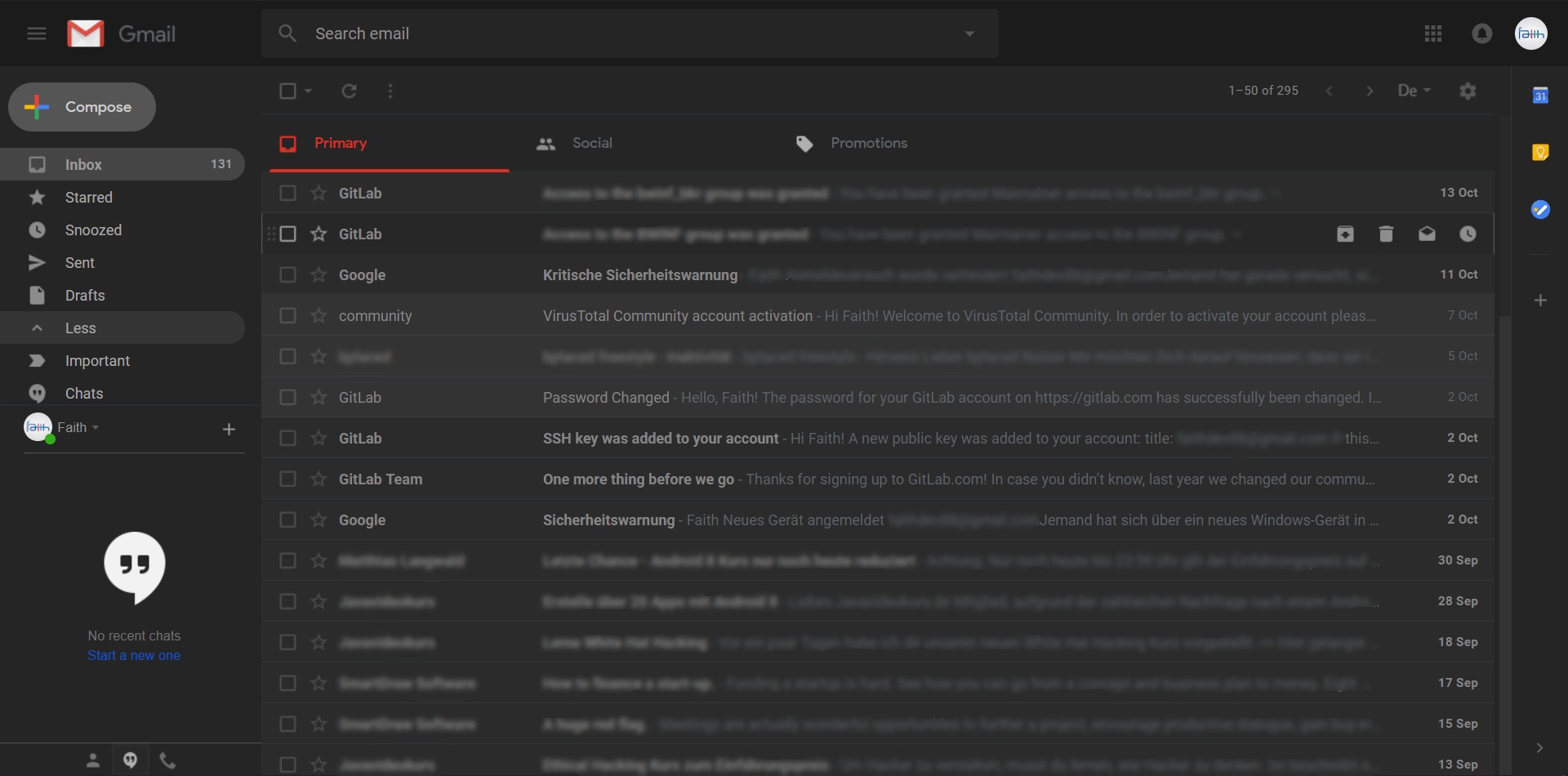Image resolution: width=1568 pixels, height=776 pixels.
Task: Open the select options dropdown arrow
Action: [x=308, y=91]
